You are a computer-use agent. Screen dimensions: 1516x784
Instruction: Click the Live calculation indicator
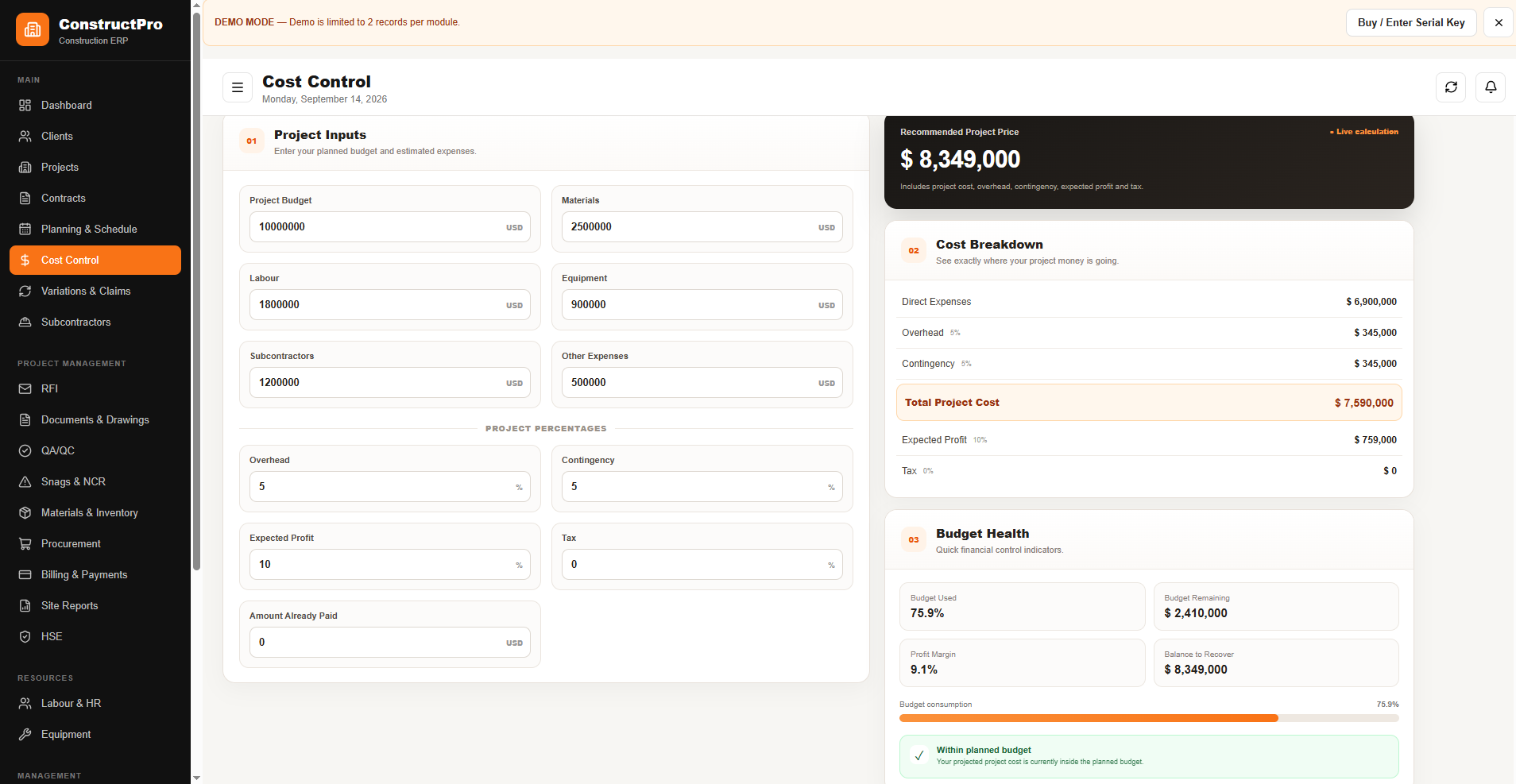tap(1364, 132)
